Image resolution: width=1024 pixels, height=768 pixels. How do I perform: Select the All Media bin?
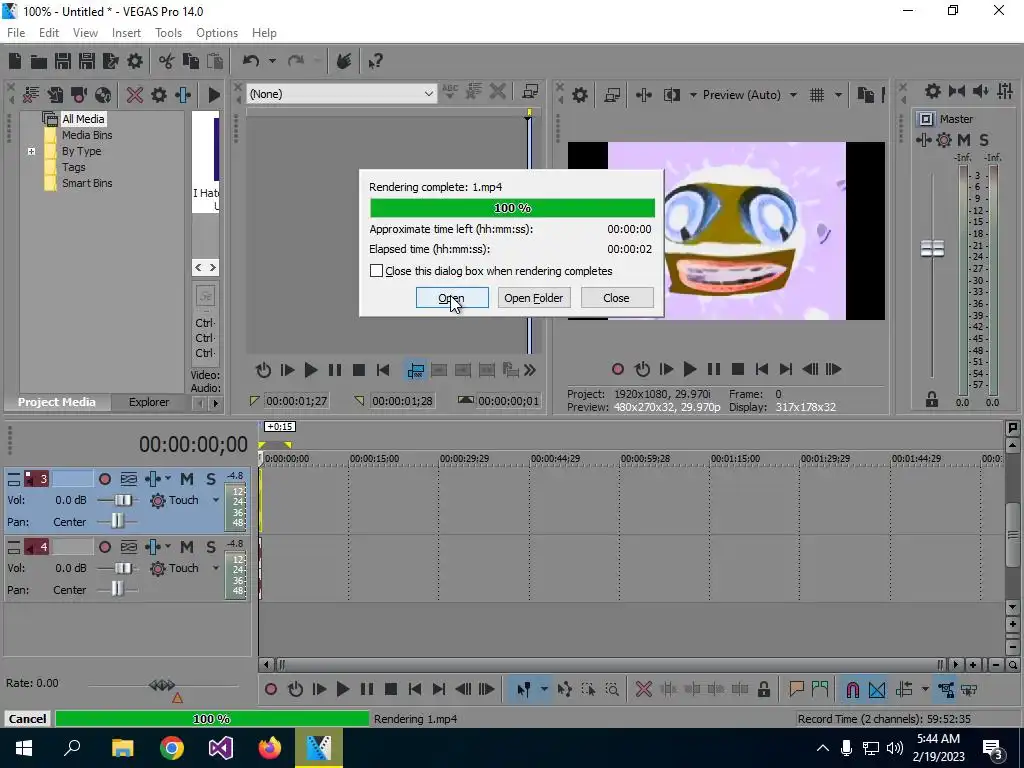[x=83, y=119]
